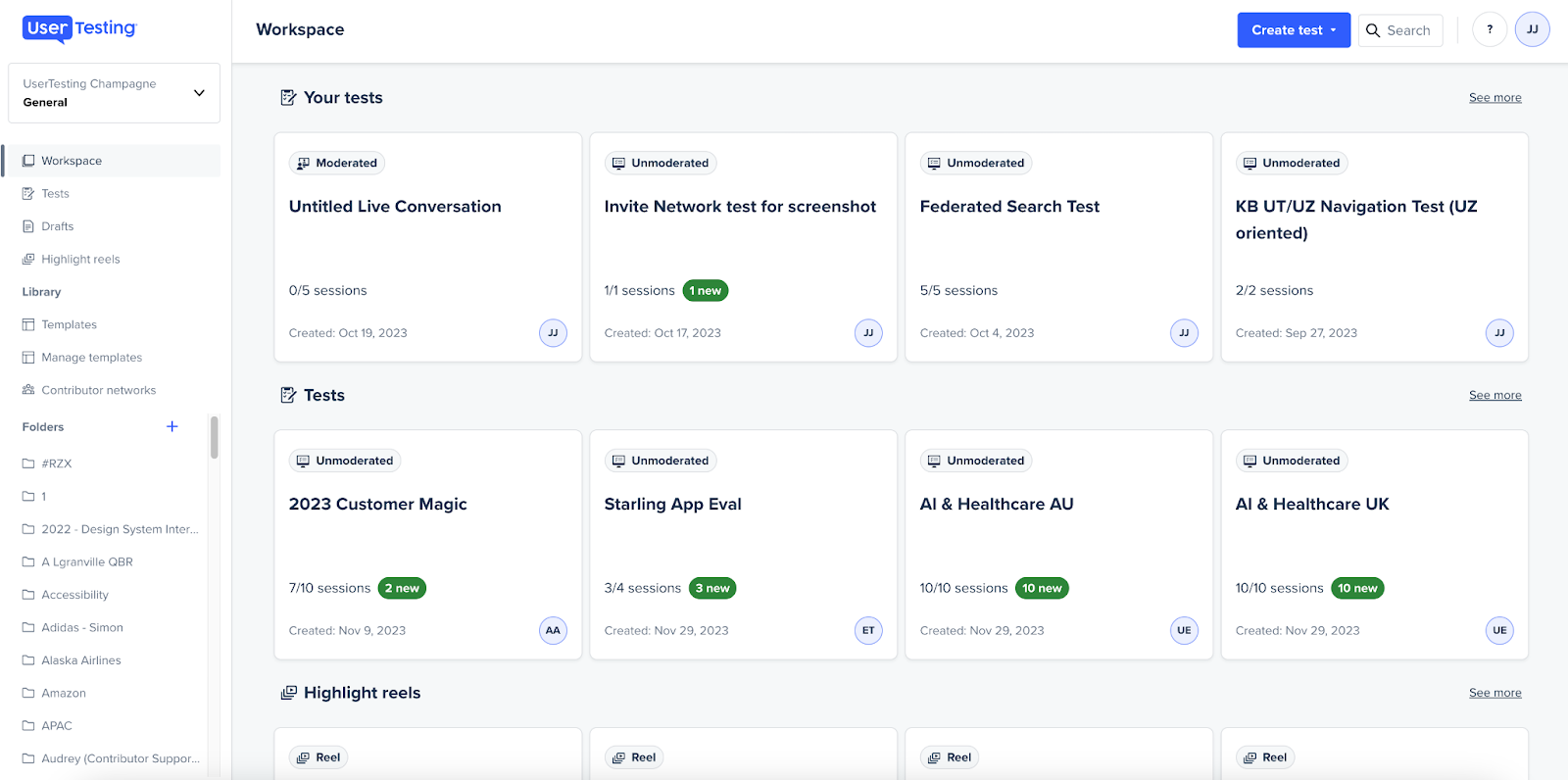Viewport: 1568px width, 780px height.
Task: Click the Unmoderated badge on Federated Search Test
Action: click(x=976, y=163)
